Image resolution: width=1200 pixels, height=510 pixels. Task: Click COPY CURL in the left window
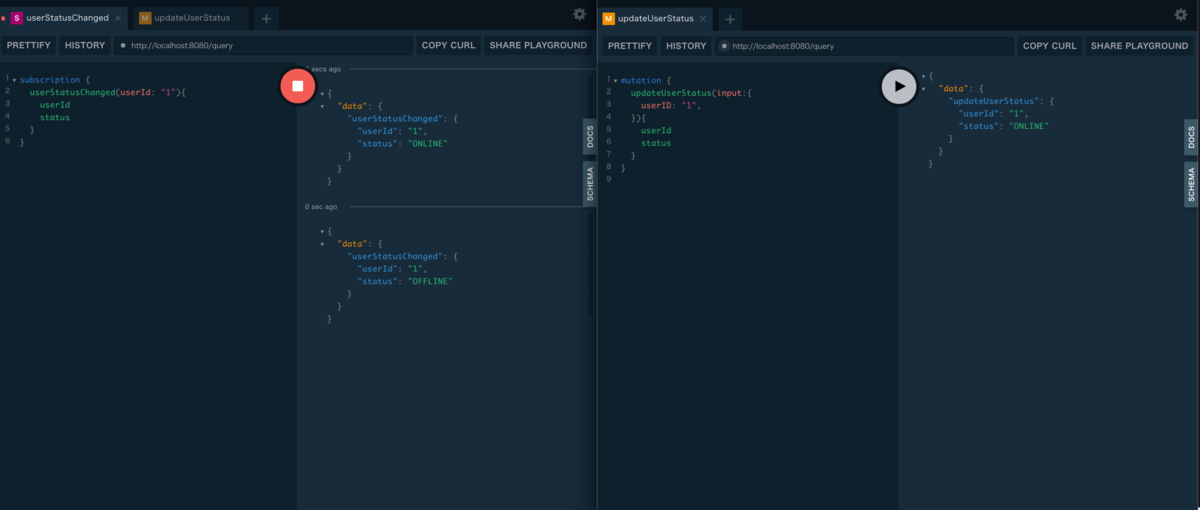pos(449,46)
